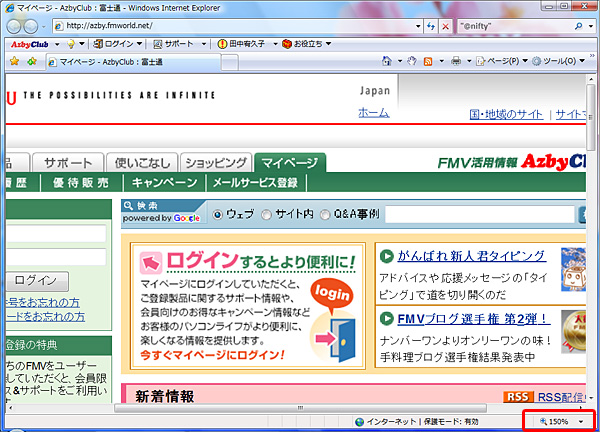Select the マイページ - AzbyClub browser tab
Viewport: 600px width, 432px height.
pyautogui.click(x=134, y=62)
